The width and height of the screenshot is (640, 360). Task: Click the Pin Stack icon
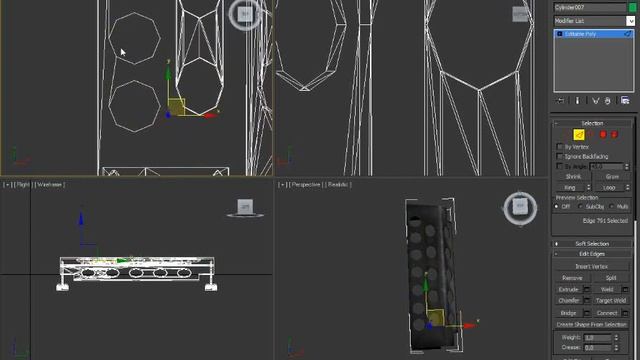pos(561,100)
